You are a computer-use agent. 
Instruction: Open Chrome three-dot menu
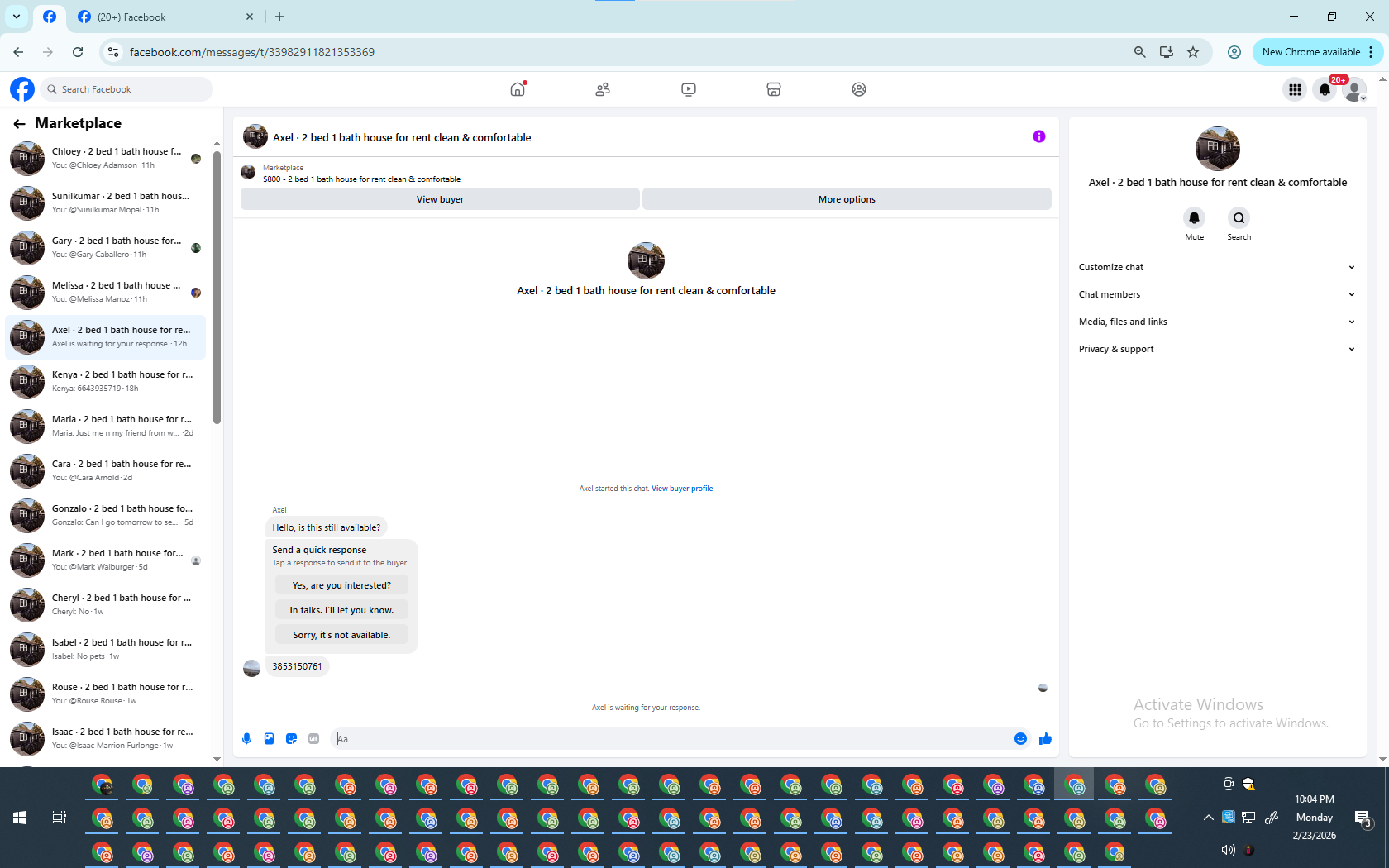point(1371,52)
